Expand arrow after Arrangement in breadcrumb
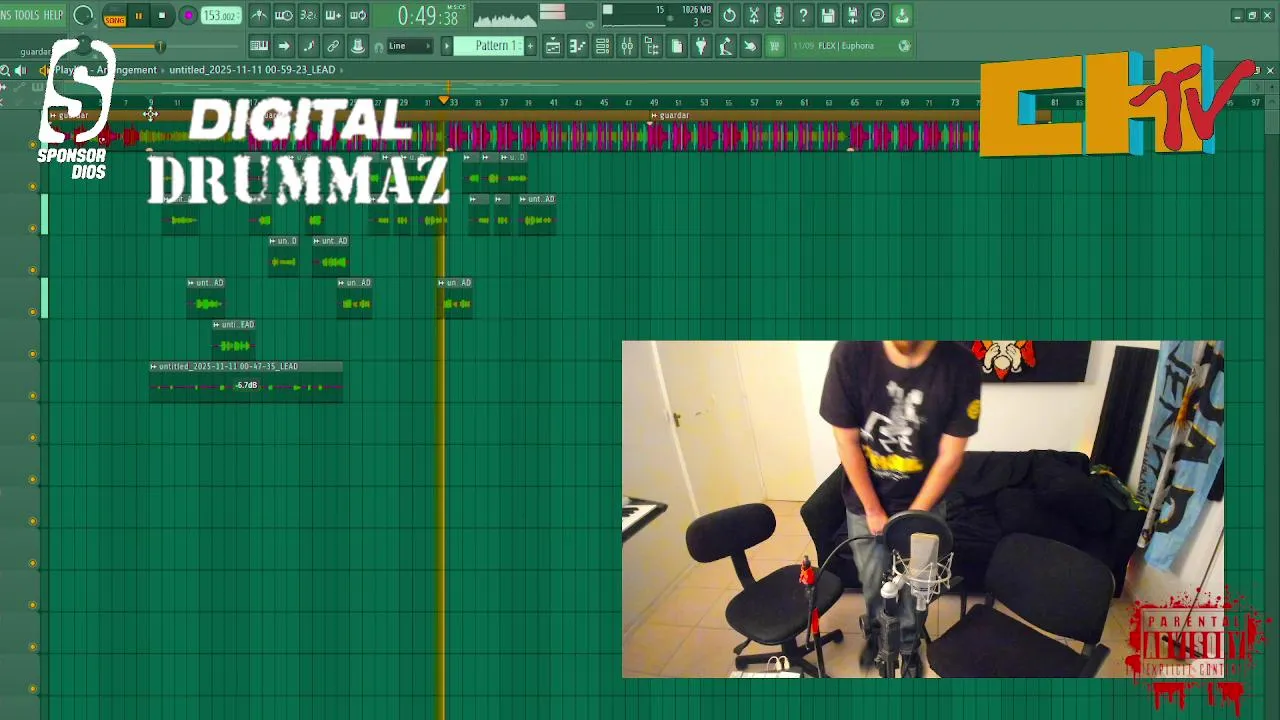Viewport: 1280px width, 720px height. point(163,70)
